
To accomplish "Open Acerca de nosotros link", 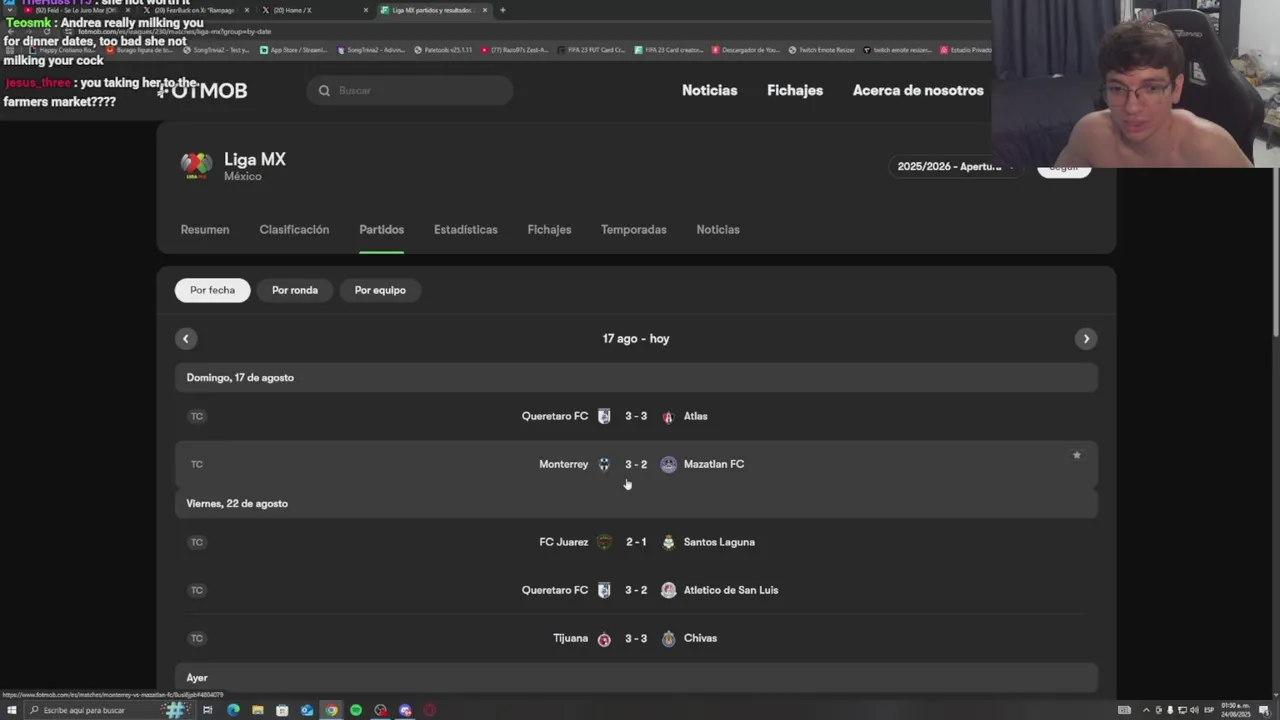I will tap(918, 90).
